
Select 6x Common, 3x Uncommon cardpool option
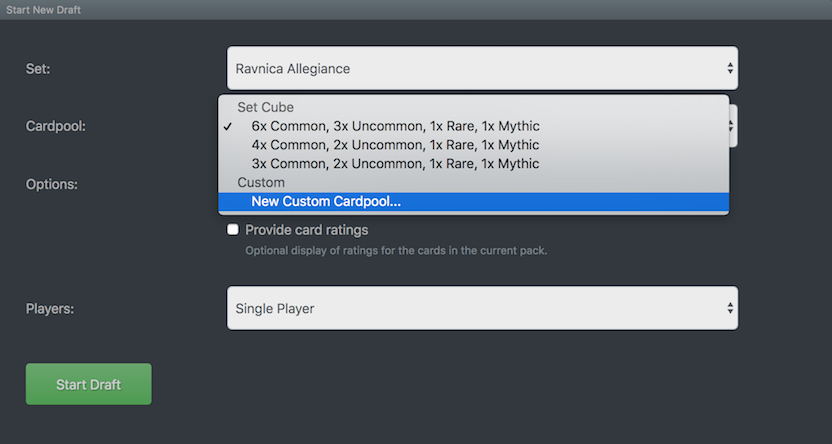click(395, 126)
